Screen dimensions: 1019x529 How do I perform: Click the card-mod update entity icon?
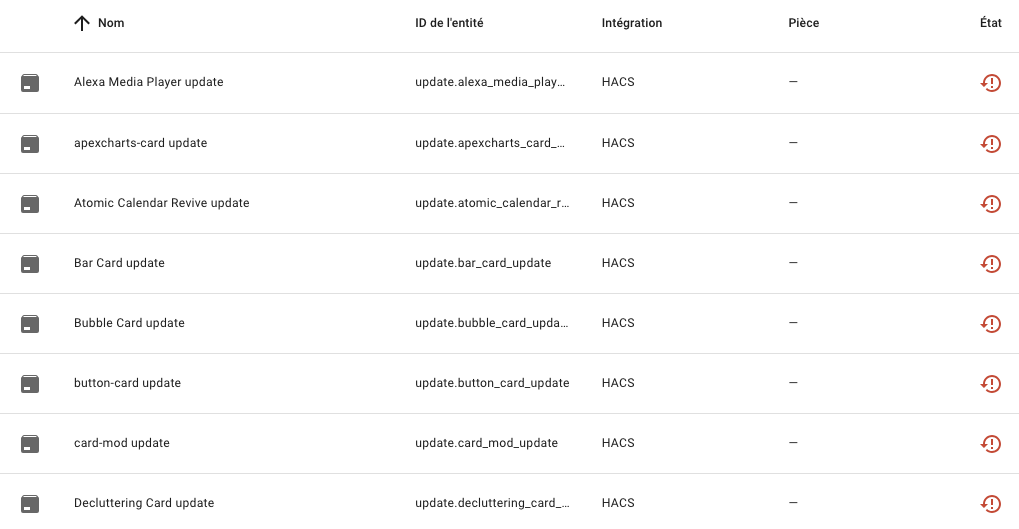[x=30, y=444]
